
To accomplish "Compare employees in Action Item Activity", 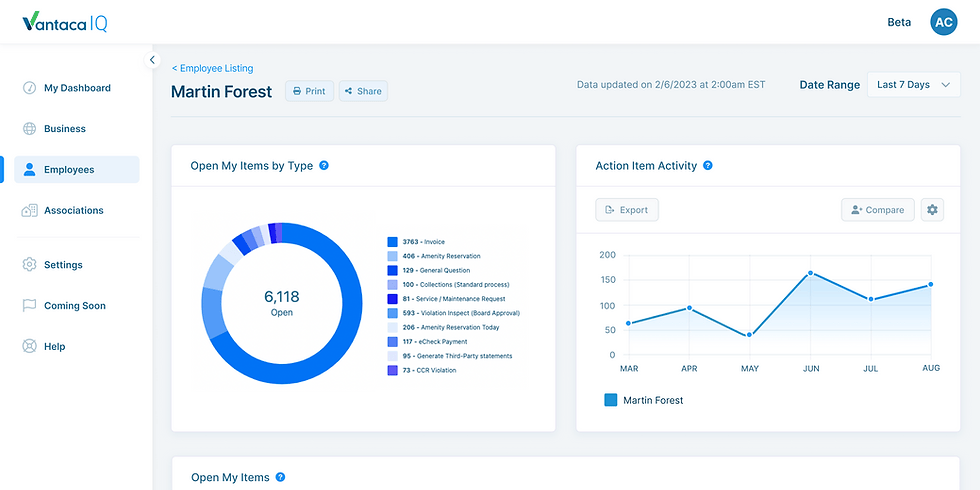I will pos(878,210).
